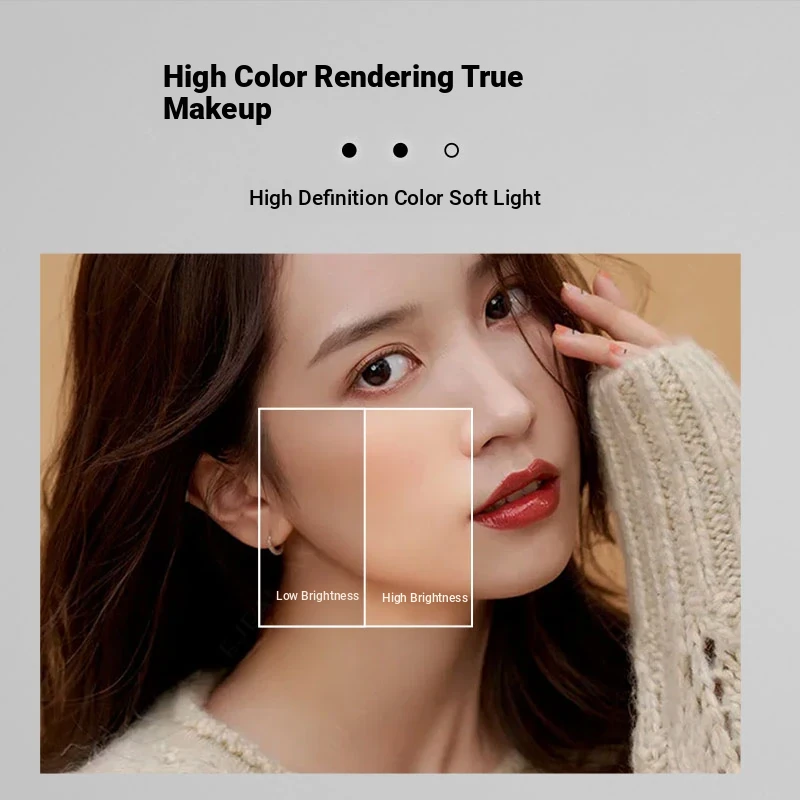
Task: Click the woman's red lips
Action: (516, 494)
